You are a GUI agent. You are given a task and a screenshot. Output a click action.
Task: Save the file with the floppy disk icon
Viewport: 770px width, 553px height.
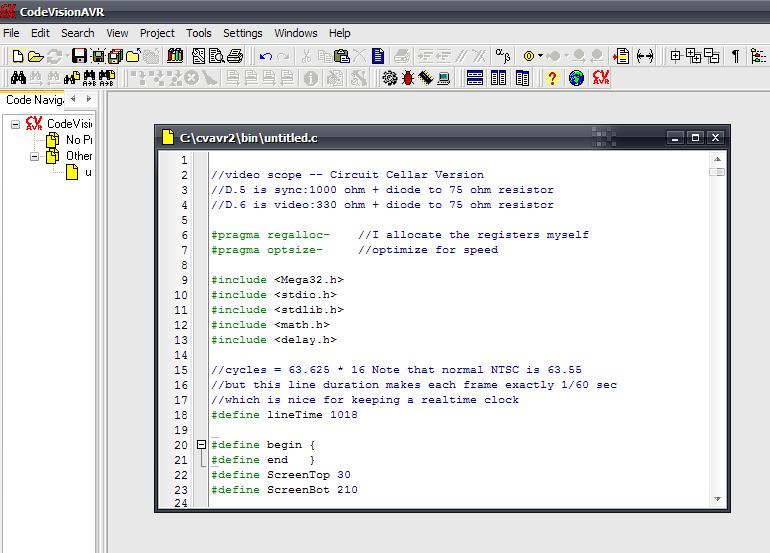click(79, 56)
